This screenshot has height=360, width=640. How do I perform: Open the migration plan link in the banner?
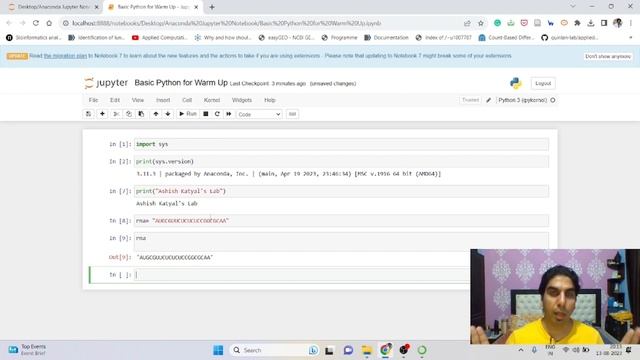[65, 56]
